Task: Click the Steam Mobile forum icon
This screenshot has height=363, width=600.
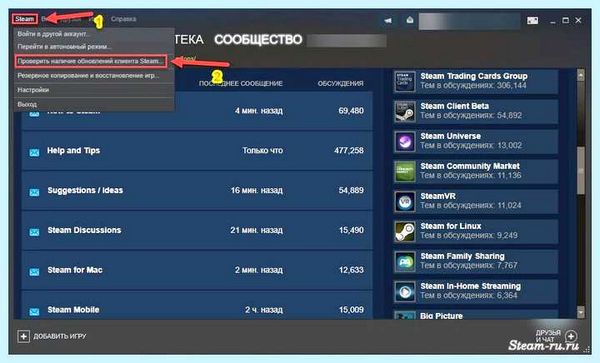Action: (34, 312)
